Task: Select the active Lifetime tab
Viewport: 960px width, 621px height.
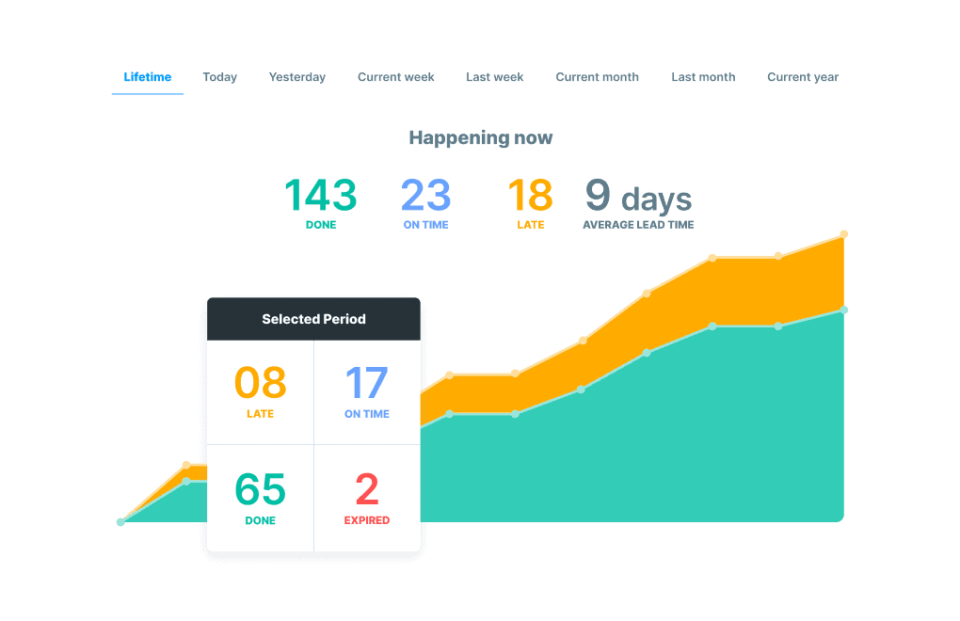Action: click(x=147, y=77)
